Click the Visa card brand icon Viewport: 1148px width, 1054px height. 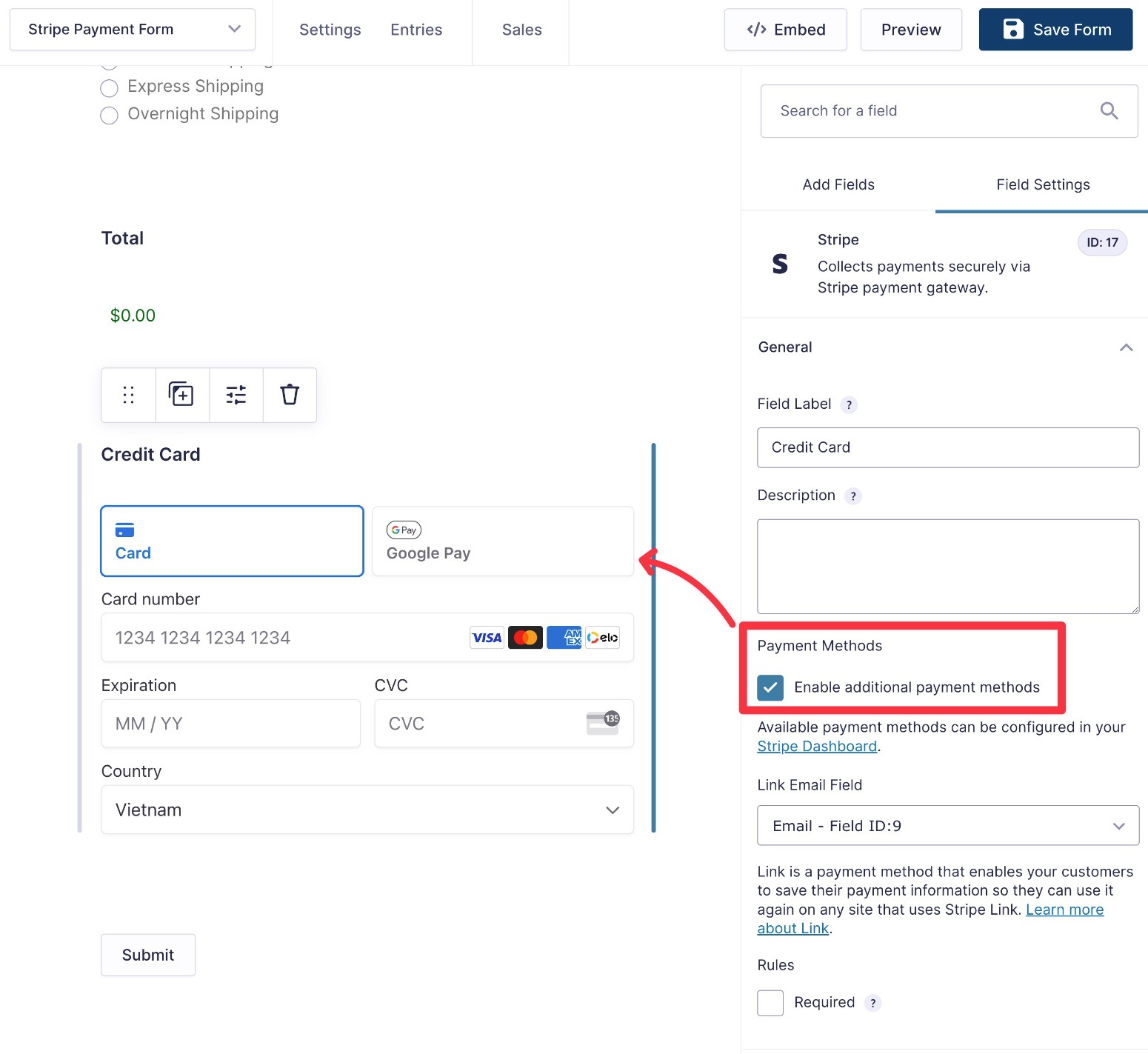[487, 638]
